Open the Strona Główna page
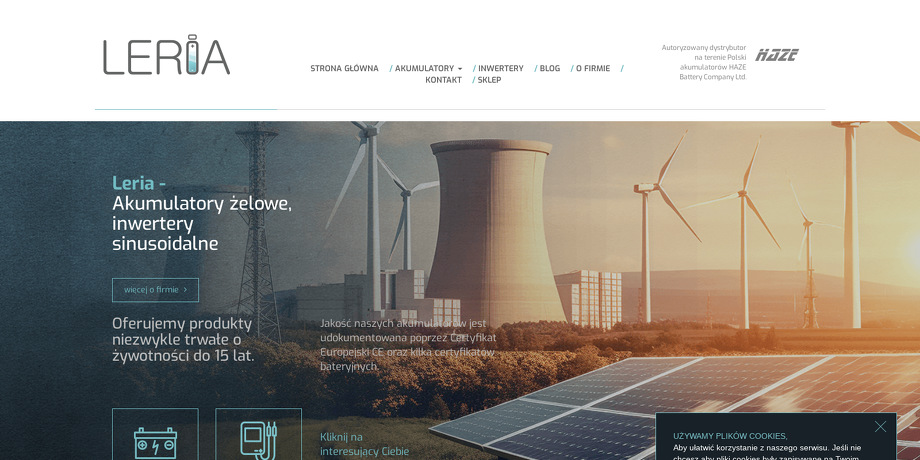Viewport: 920px width, 460px height. [x=344, y=69]
